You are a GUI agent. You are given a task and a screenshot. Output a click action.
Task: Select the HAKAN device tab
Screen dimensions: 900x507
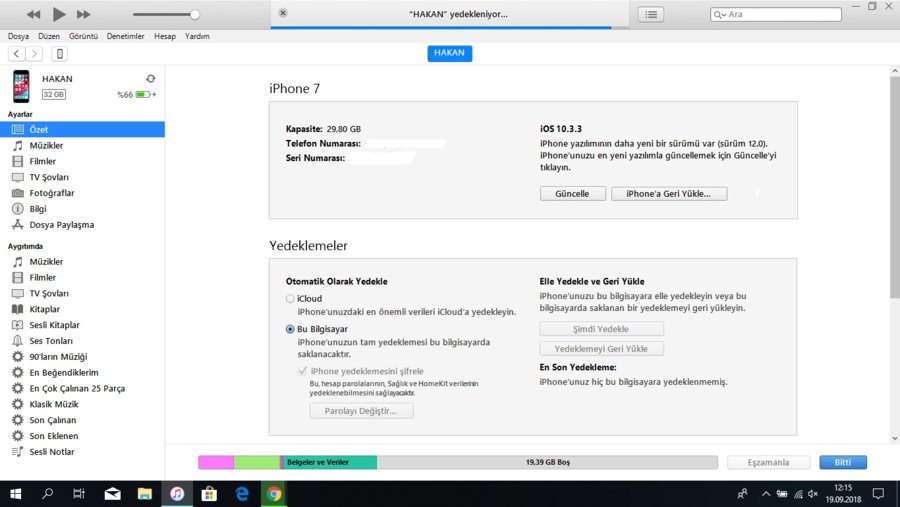coord(449,53)
